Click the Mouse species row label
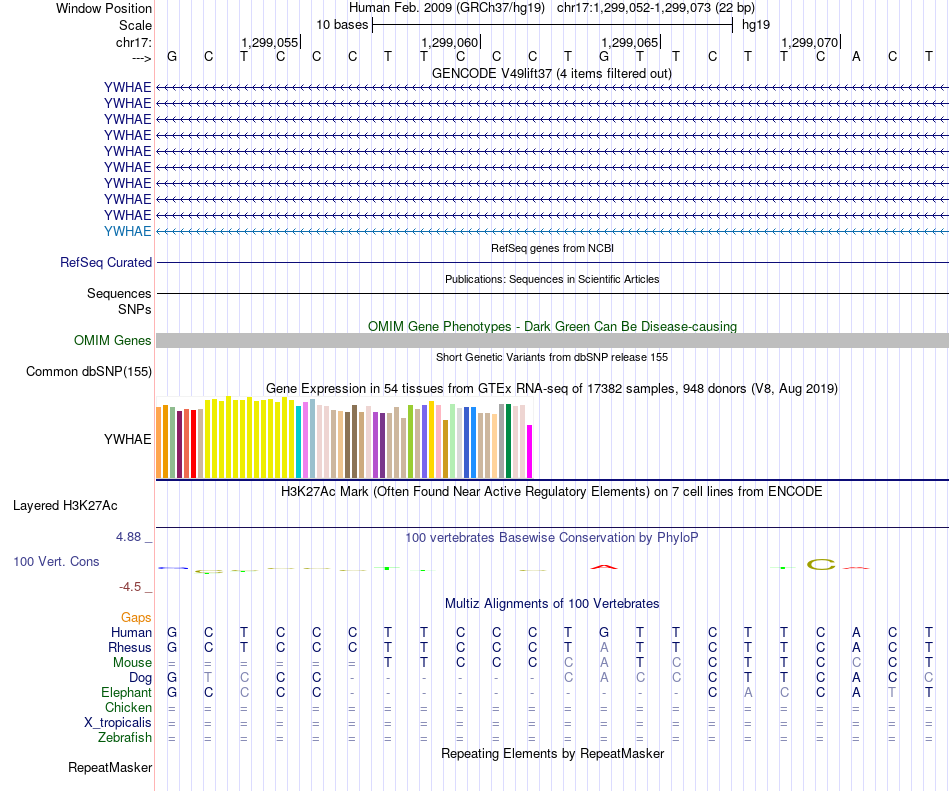This screenshot has width=950, height=791. 132,662
